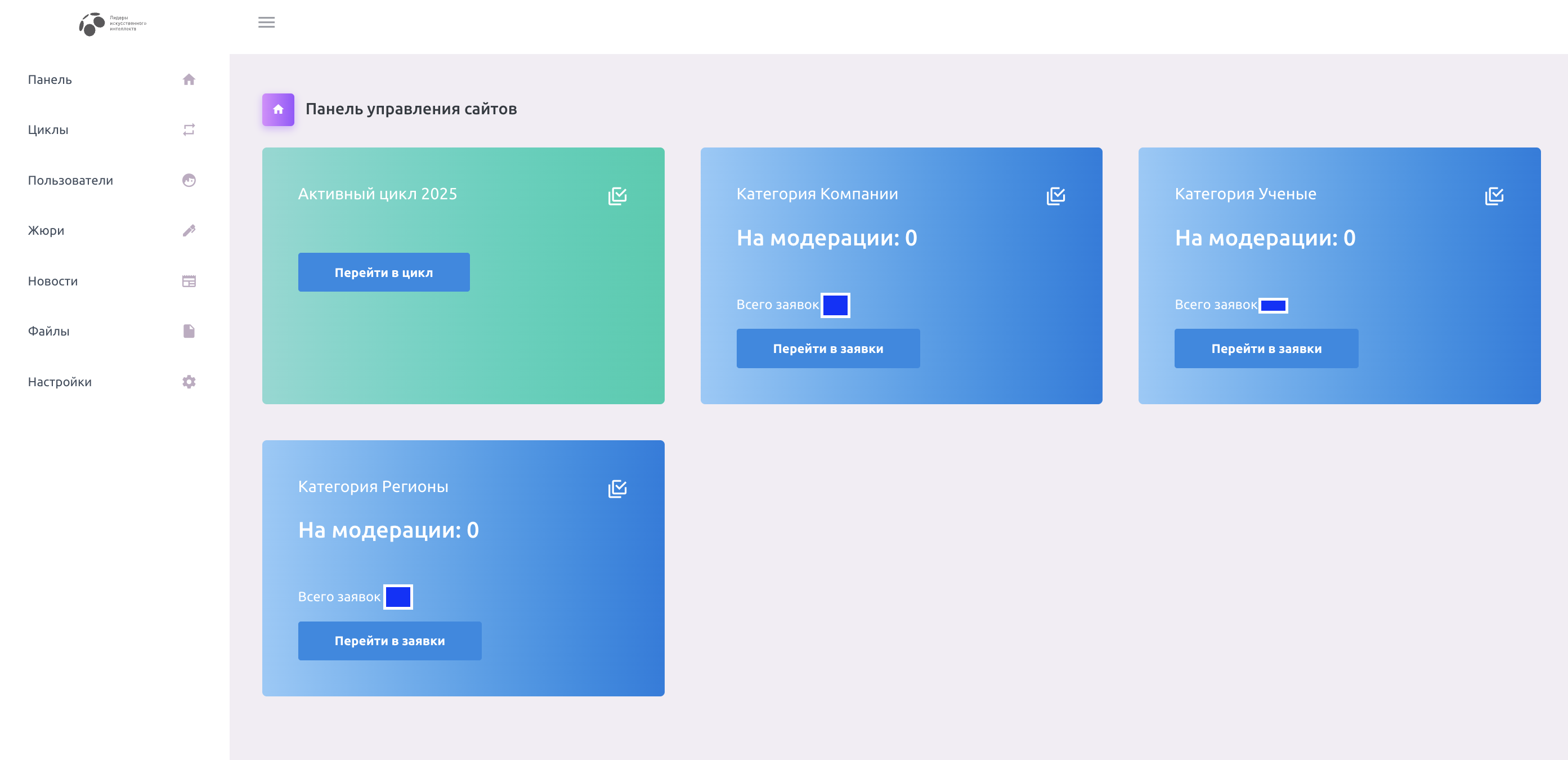
Task: Click checkmark icon on Активный цикл card
Action: pyautogui.click(x=617, y=196)
